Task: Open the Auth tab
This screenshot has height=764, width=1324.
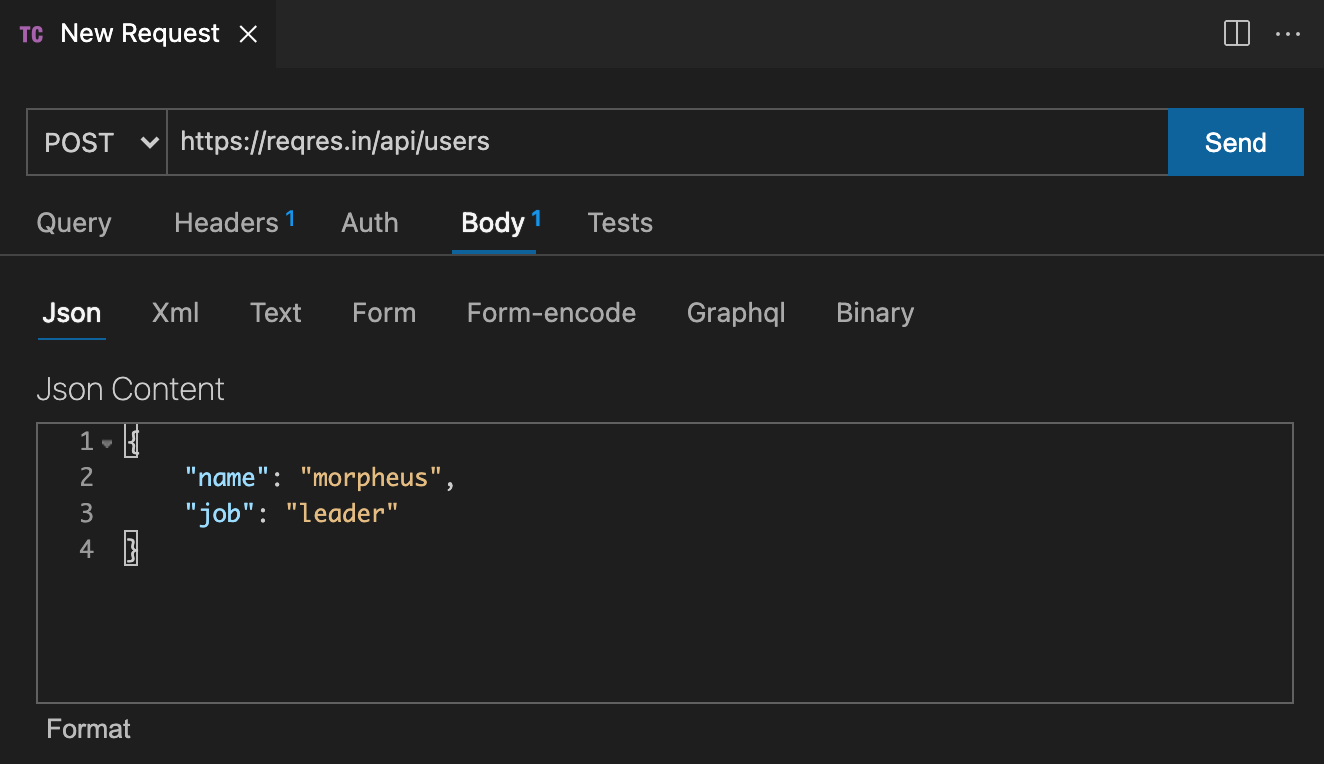Action: tap(370, 223)
